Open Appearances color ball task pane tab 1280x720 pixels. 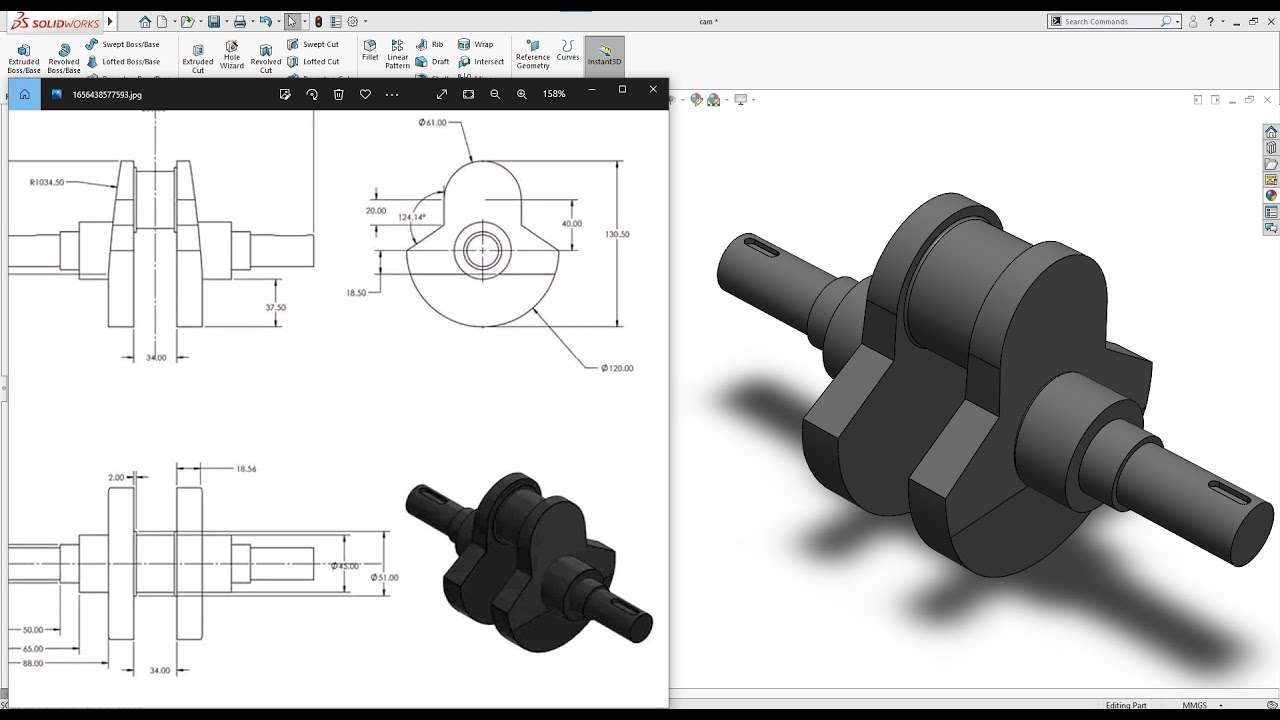tap(1271, 196)
